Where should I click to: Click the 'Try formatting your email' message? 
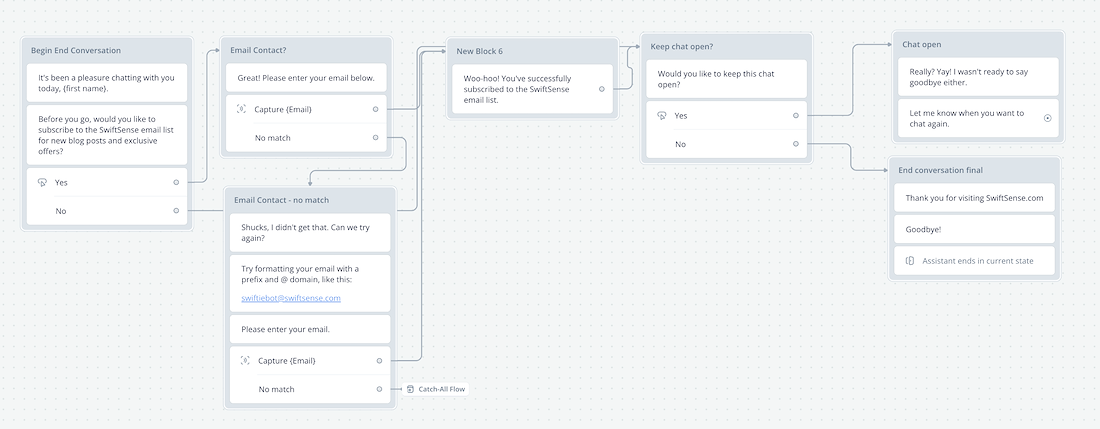click(310, 283)
